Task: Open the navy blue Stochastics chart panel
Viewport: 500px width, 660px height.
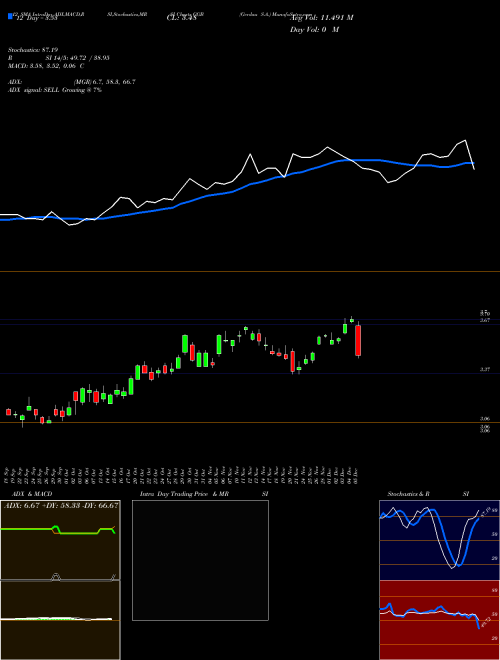Action: (439, 540)
